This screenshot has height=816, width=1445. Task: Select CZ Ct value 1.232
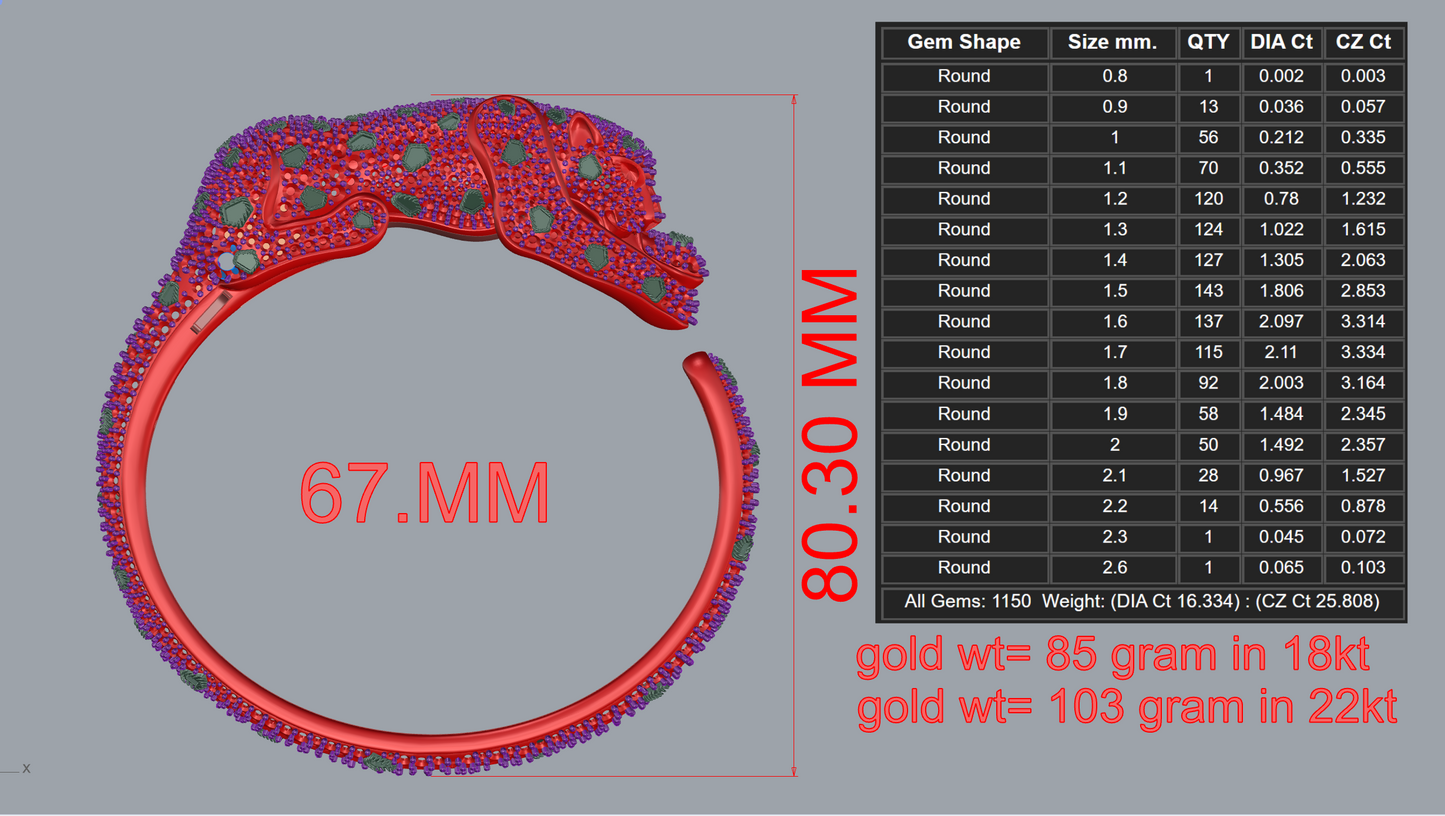[1363, 199]
